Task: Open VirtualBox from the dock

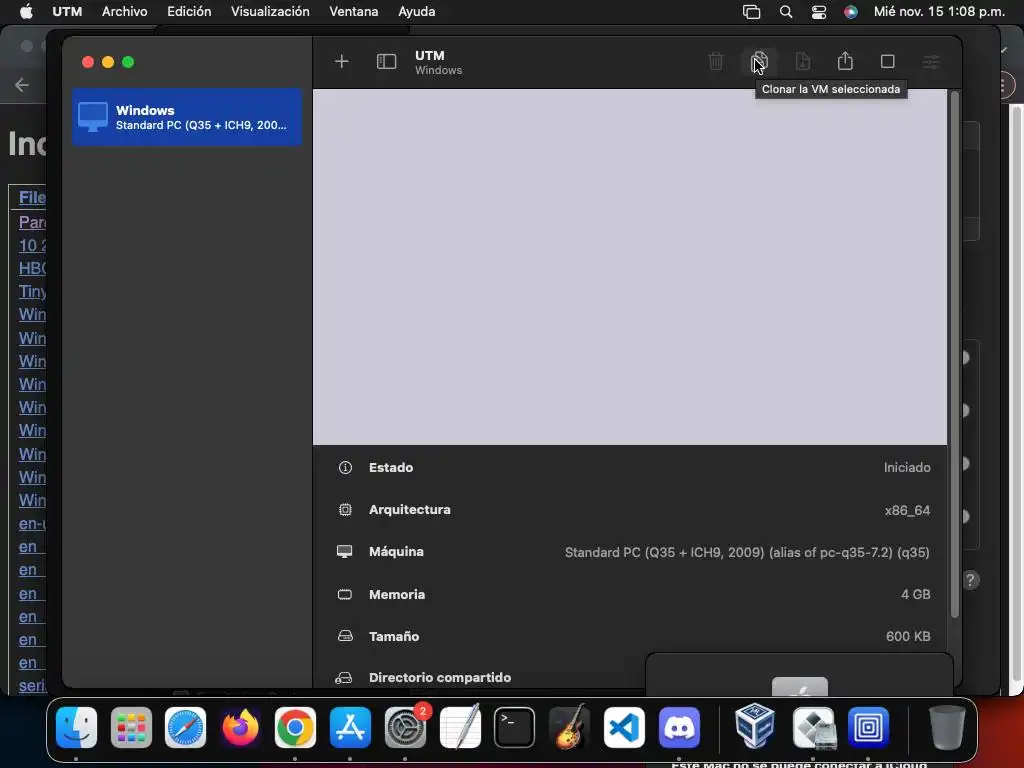Action: 755,726
